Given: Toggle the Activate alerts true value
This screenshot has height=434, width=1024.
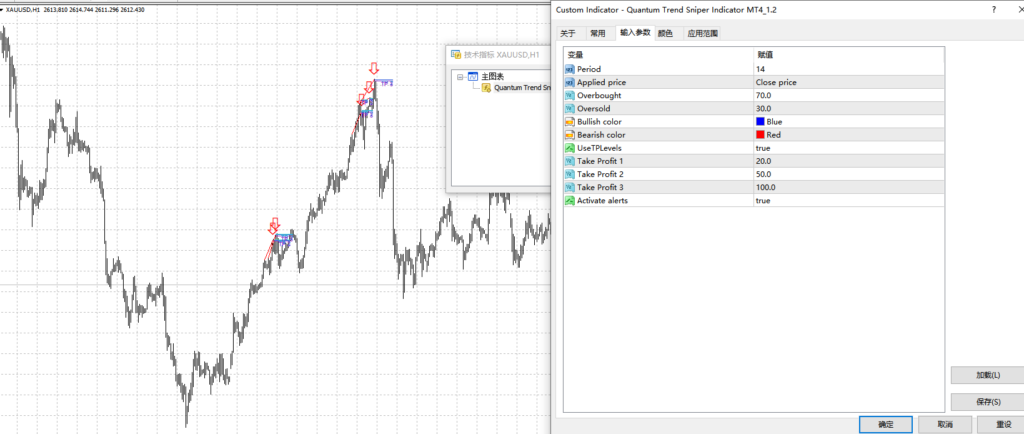Looking at the screenshot, I should tap(768, 200).
